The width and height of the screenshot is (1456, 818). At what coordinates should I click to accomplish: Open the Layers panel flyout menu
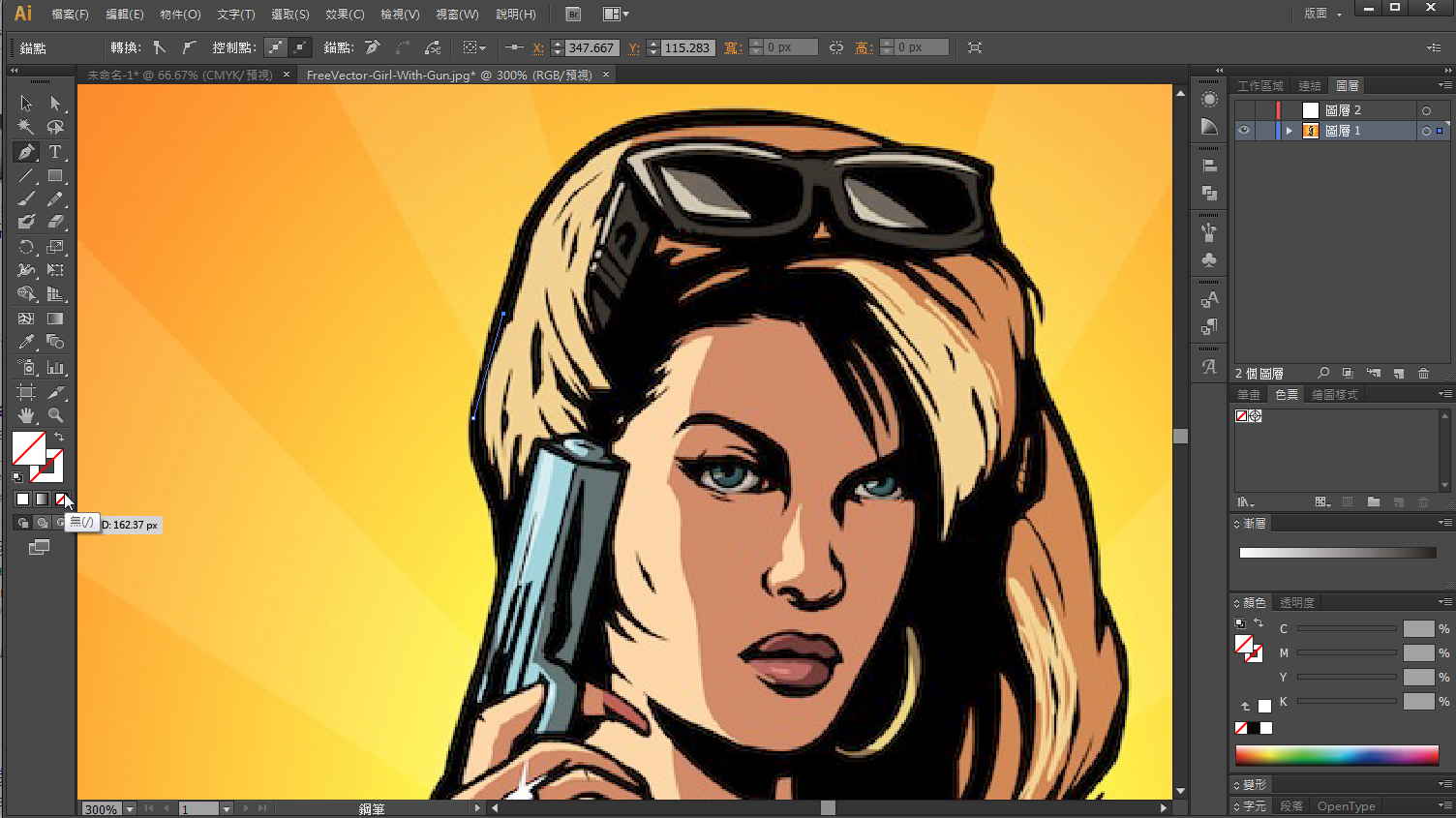coord(1444,86)
